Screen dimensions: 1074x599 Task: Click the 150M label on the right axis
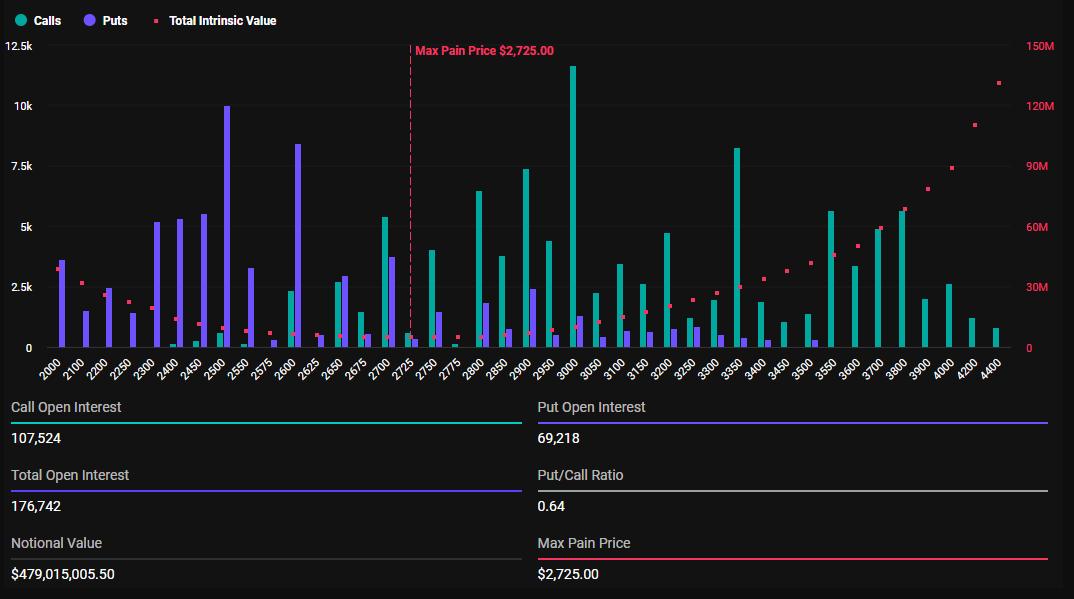click(x=1040, y=46)
